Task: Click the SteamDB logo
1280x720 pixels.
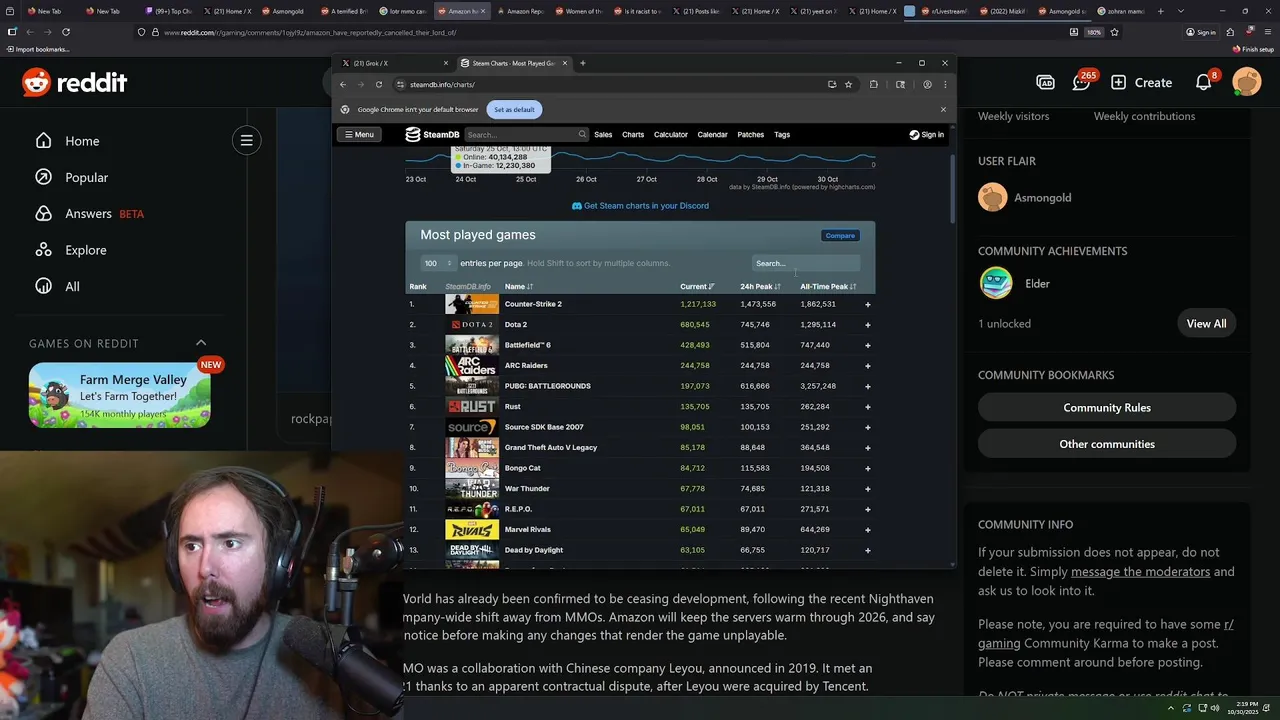Action: click(432, 134)
